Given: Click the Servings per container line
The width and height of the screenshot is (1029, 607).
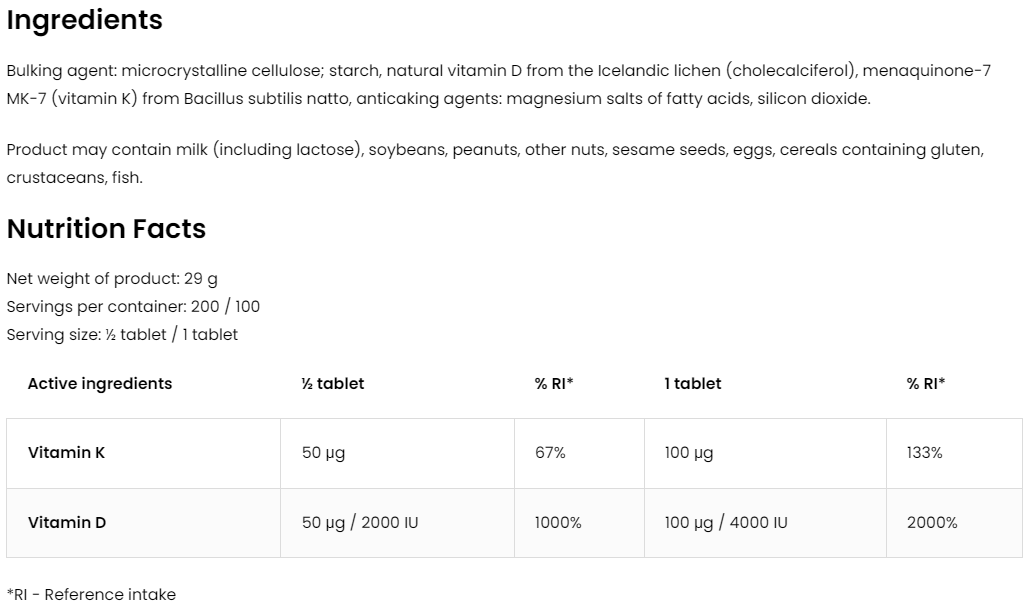Looking at the screenshot, I should coord(133,307).
